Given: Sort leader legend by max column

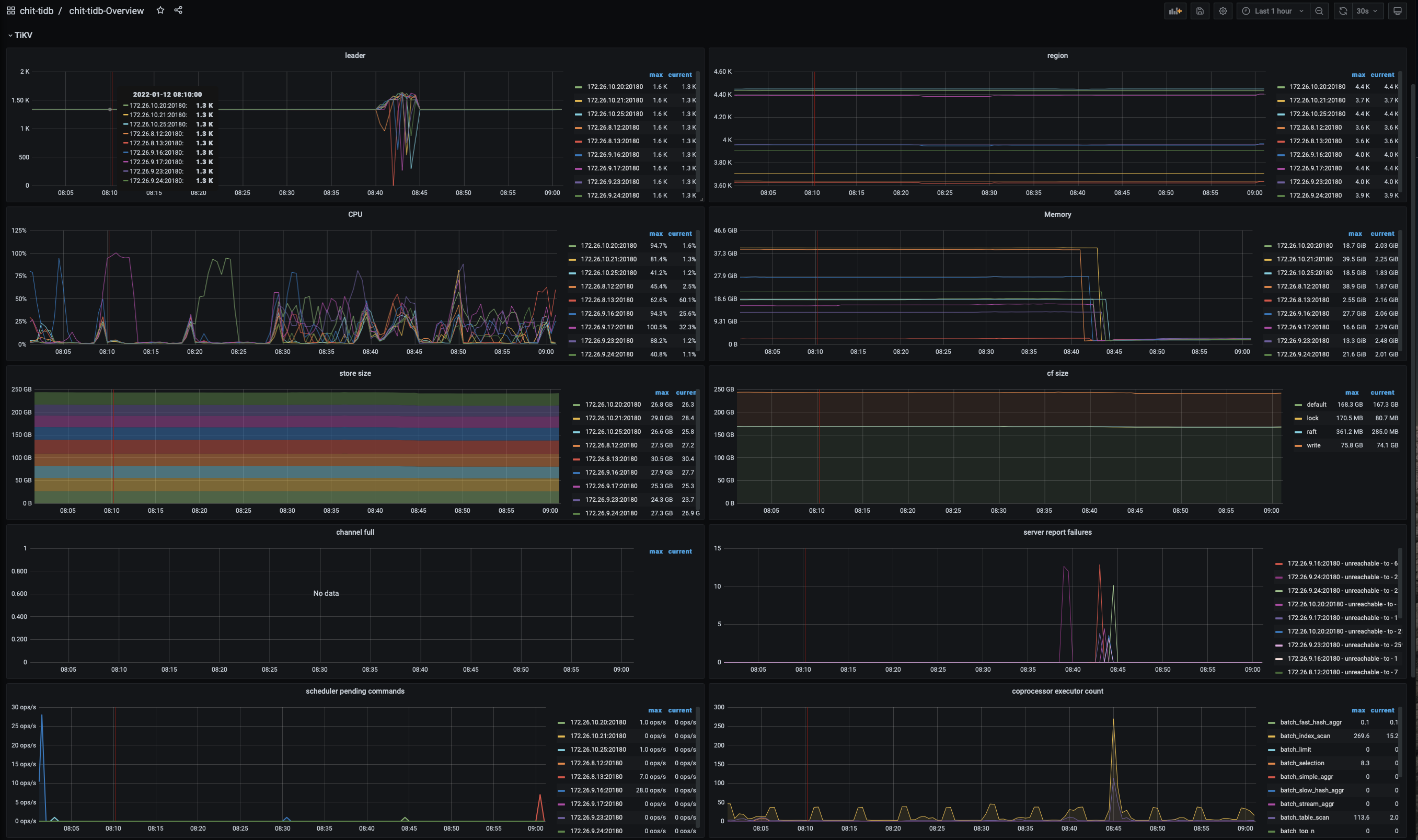Looking at the screenshot, I should (655, 75).
